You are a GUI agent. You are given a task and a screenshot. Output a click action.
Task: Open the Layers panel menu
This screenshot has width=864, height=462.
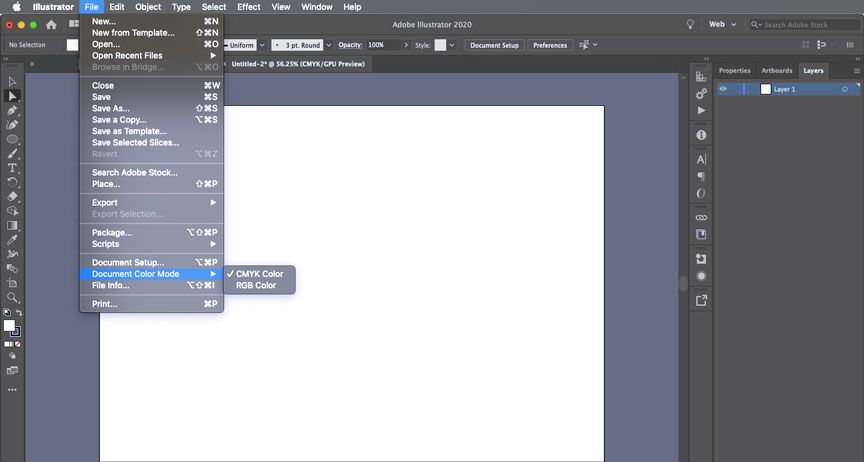pyautogui.click(x=856, y=71)
